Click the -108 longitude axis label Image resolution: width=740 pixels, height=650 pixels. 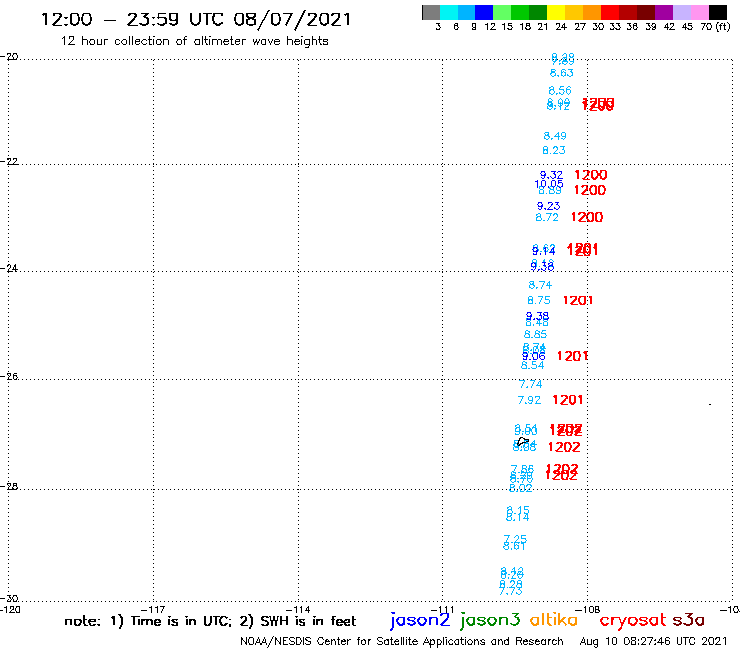[x=587, y=609]
